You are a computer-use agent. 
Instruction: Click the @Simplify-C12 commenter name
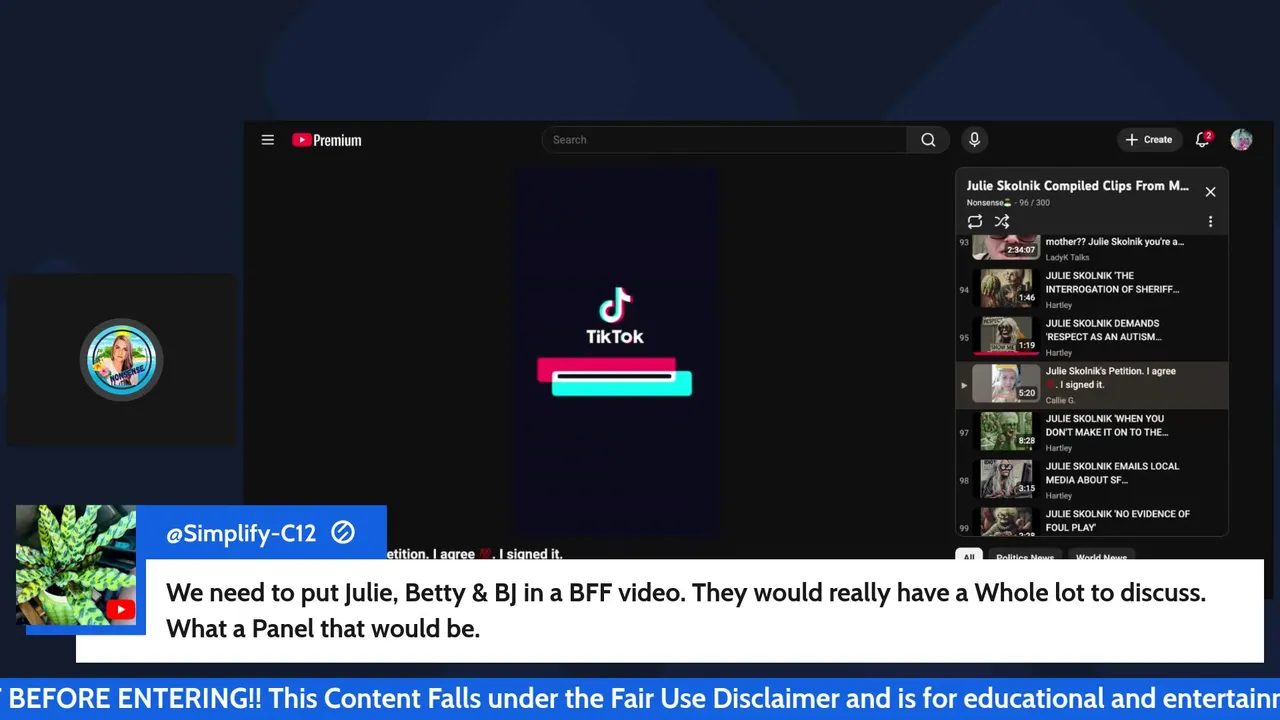pos(241,534)
